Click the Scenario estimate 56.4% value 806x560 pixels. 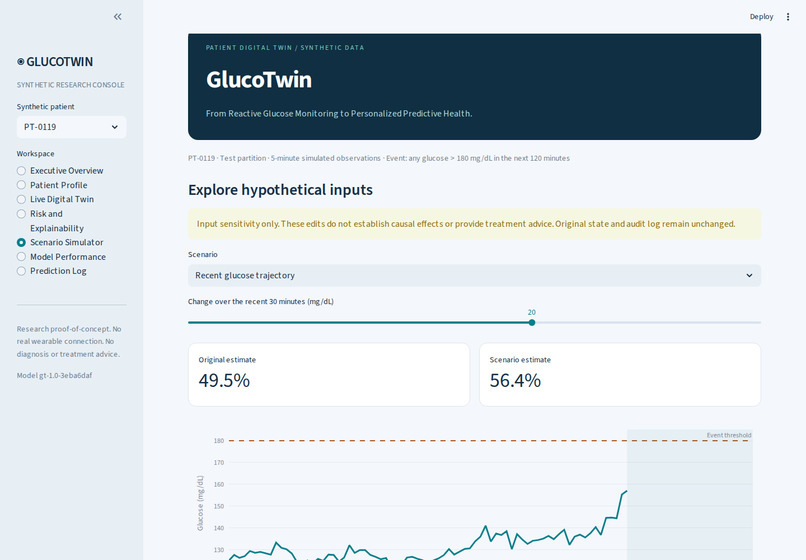point(515,381)
